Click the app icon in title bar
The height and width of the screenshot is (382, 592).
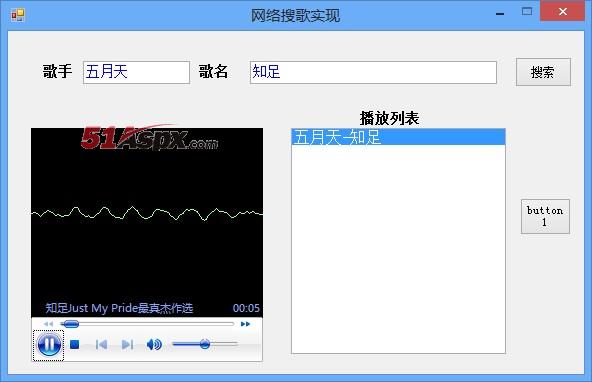(18, 15)
